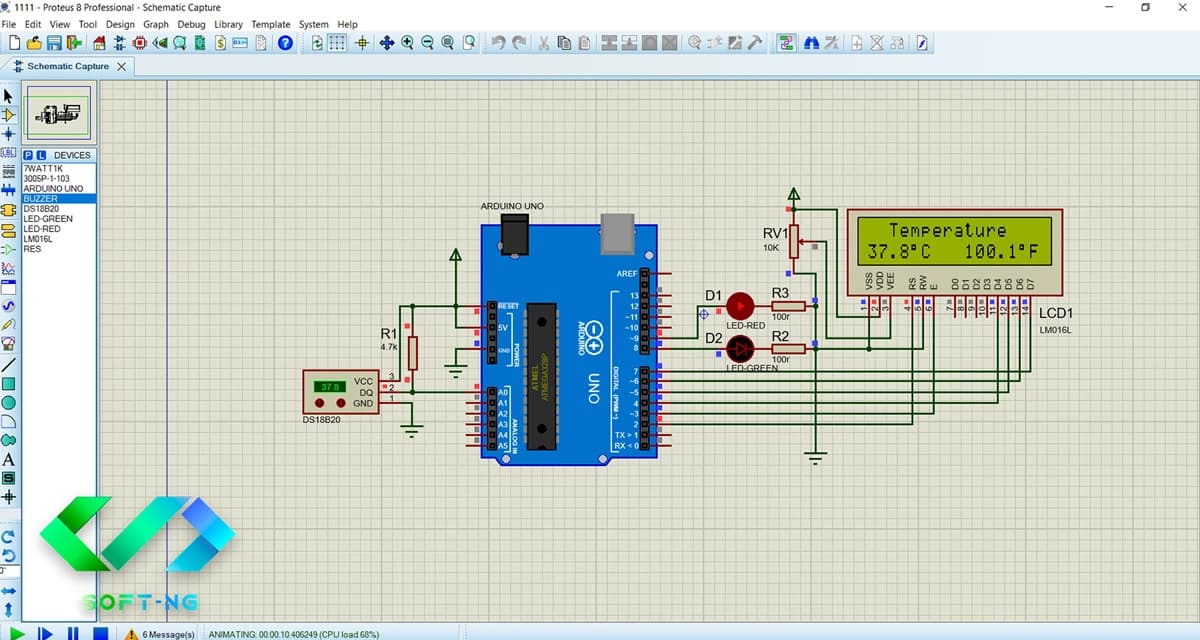The image size is (1200, 640).
Task: Open library manager with the L button
Action: coord(41,155)
